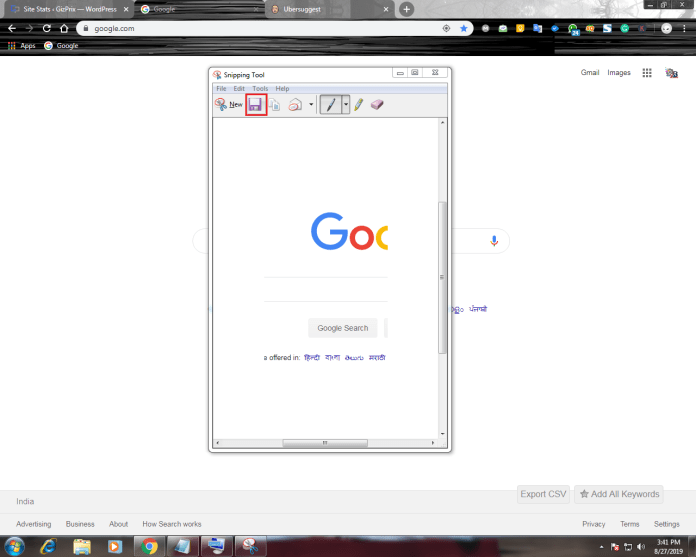Viewport: 696px width, 557px height.
Task: Switch to the Site Stats GizPrix WordPress tab
Action: click(x=69, y=9)
